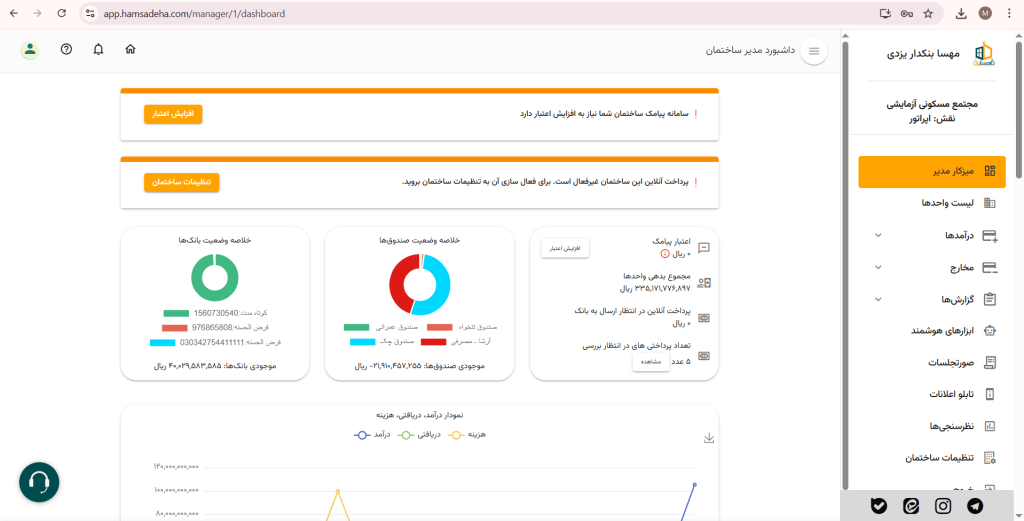Viewport: 1024px width, 521px height.
Task: Open لیست واحدها in the sidebar
Action: pyautogui.click(x=932, y=203)
